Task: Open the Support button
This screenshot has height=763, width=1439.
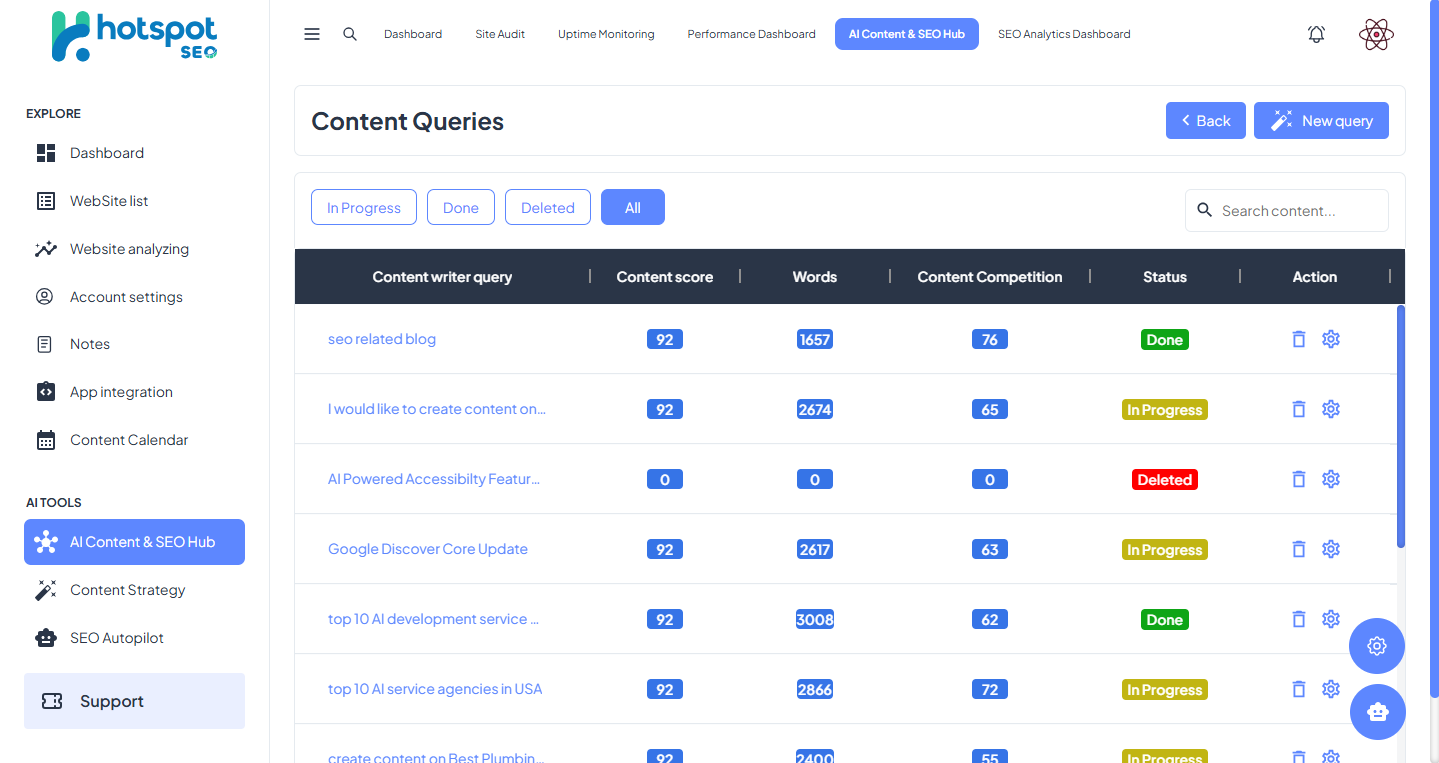Action: tap(134, 701)
